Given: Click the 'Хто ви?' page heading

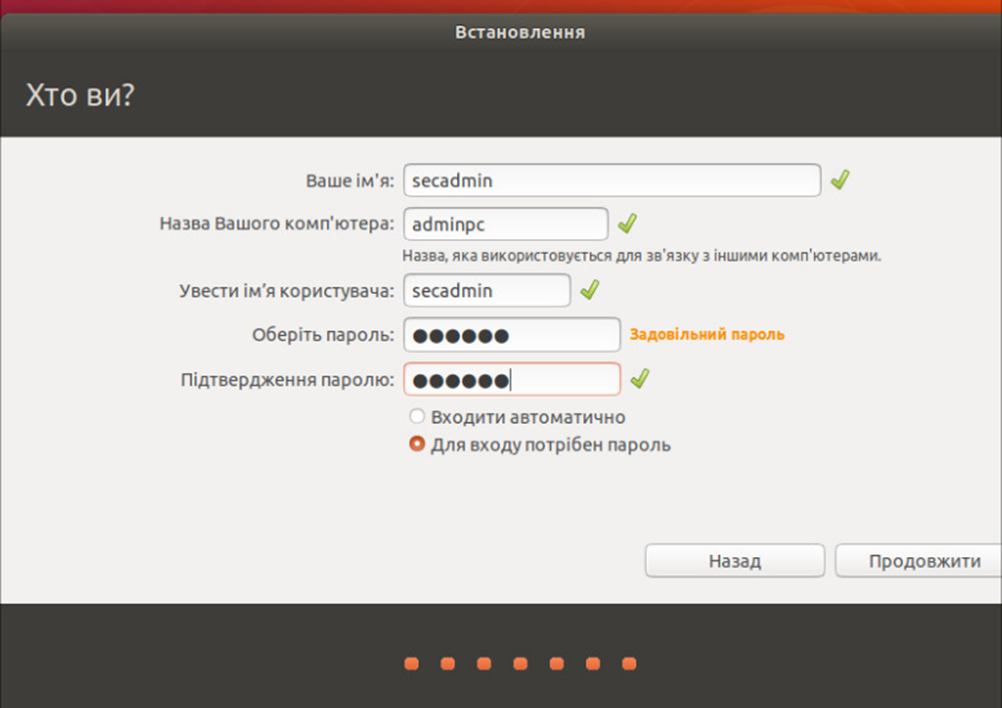Looking at the screenshot, I should click(x=80, y=96).
